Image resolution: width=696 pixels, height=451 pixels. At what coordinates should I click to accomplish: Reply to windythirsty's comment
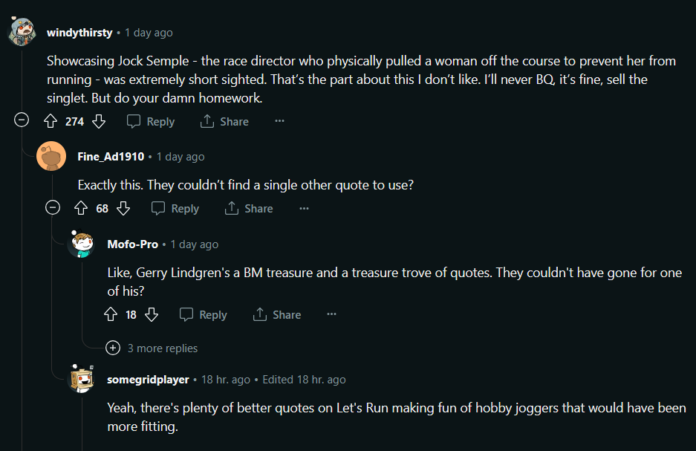150,121
